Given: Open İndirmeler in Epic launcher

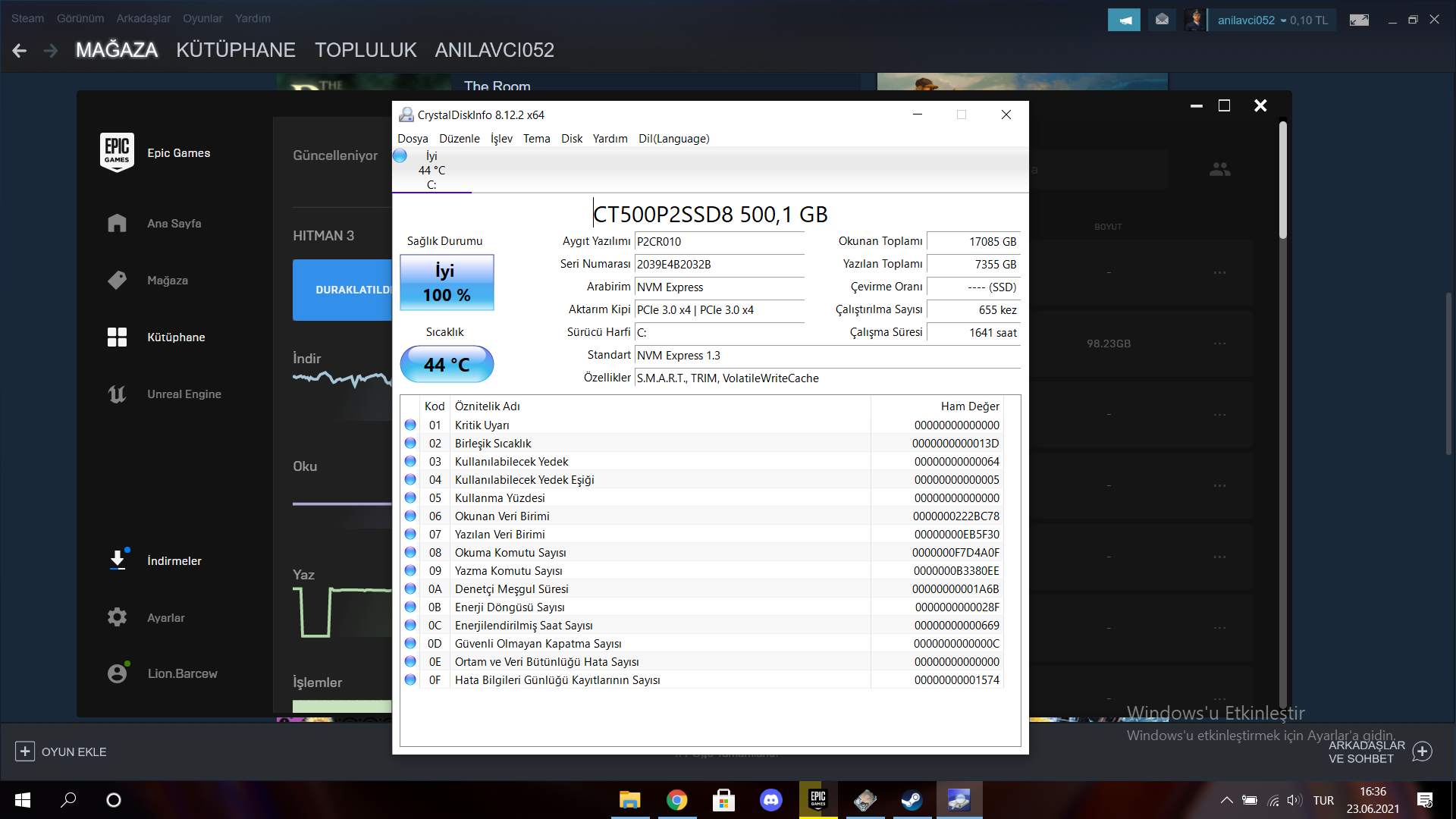Looking at the screenshot, I should (x=174, y=561).
